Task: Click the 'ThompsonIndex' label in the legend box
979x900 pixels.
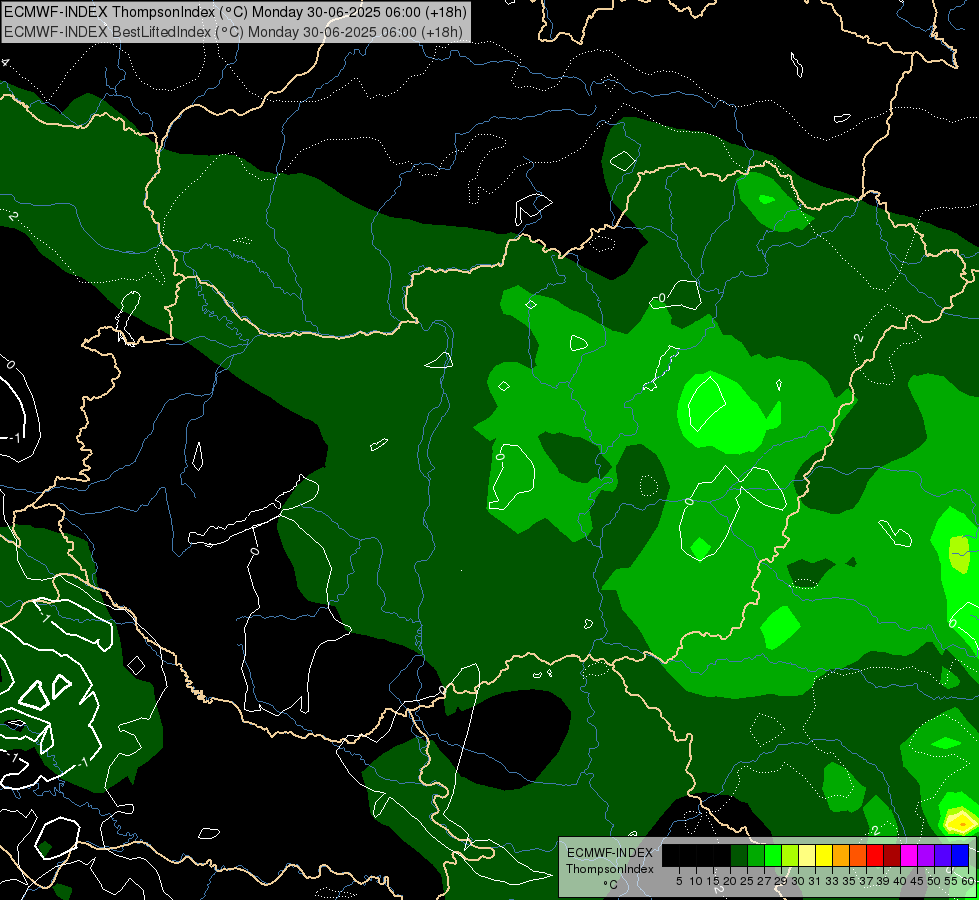Action: pyautogui.click(x=610, y=869)
